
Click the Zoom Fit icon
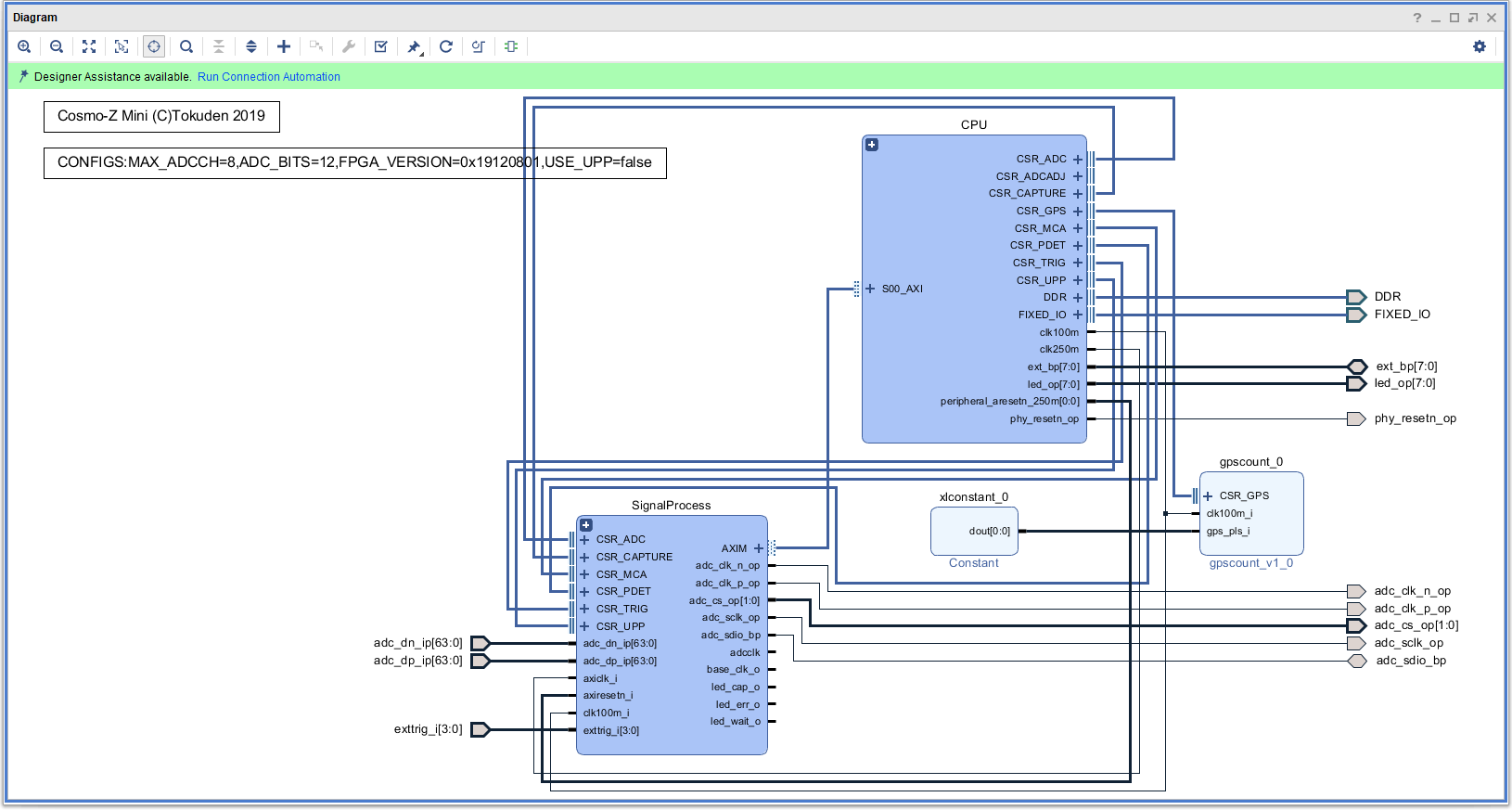[89, 46]
